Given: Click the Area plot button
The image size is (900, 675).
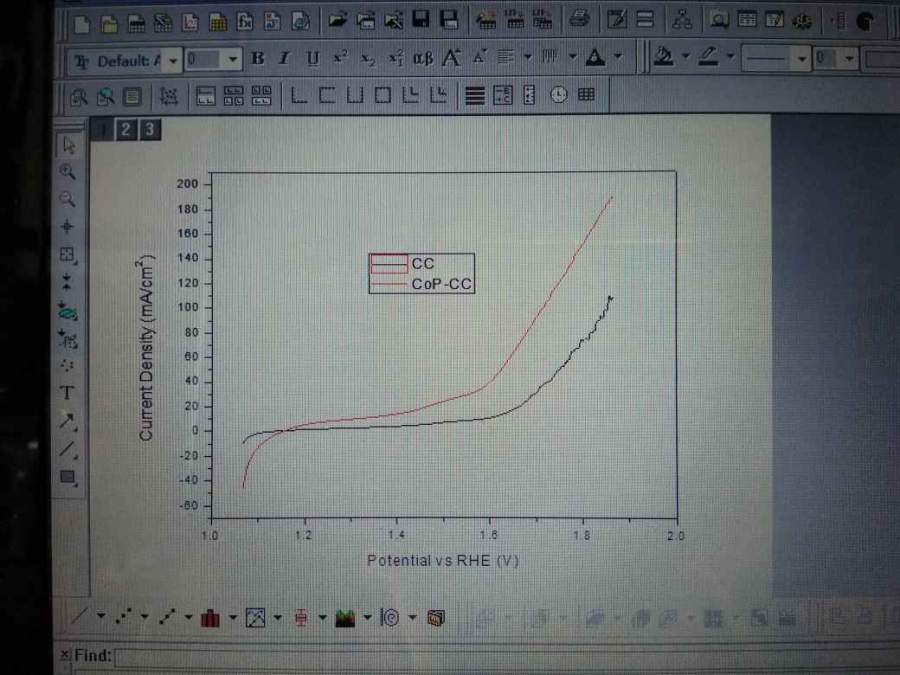Looking at the screenshot, I should [345, 618].
